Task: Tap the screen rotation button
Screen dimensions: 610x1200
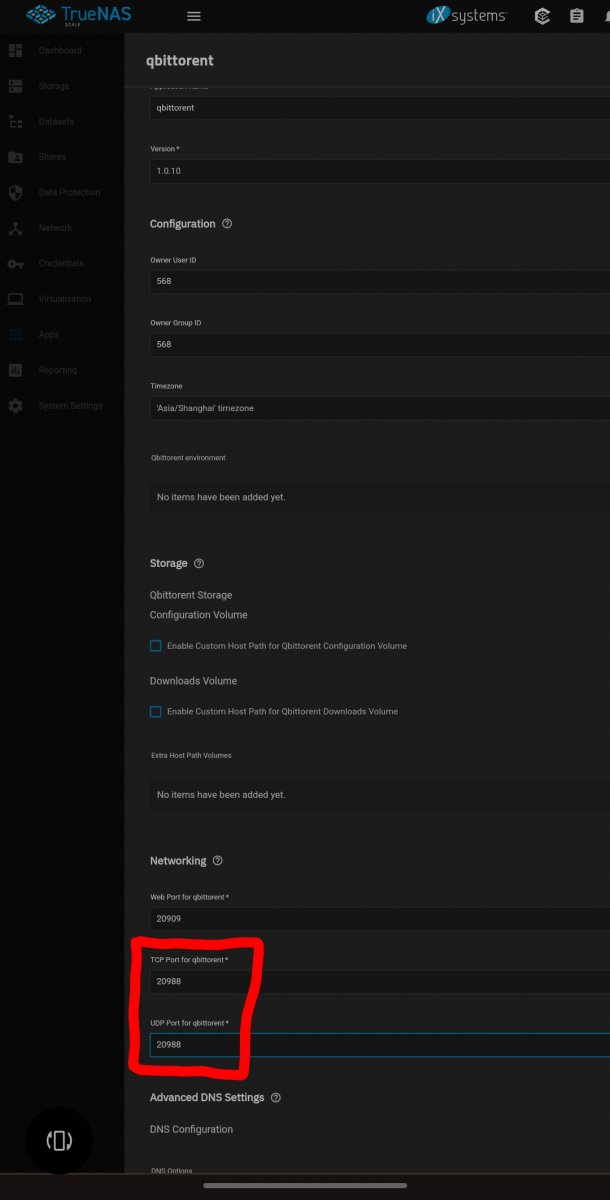Action: (x=59, y=1141)
